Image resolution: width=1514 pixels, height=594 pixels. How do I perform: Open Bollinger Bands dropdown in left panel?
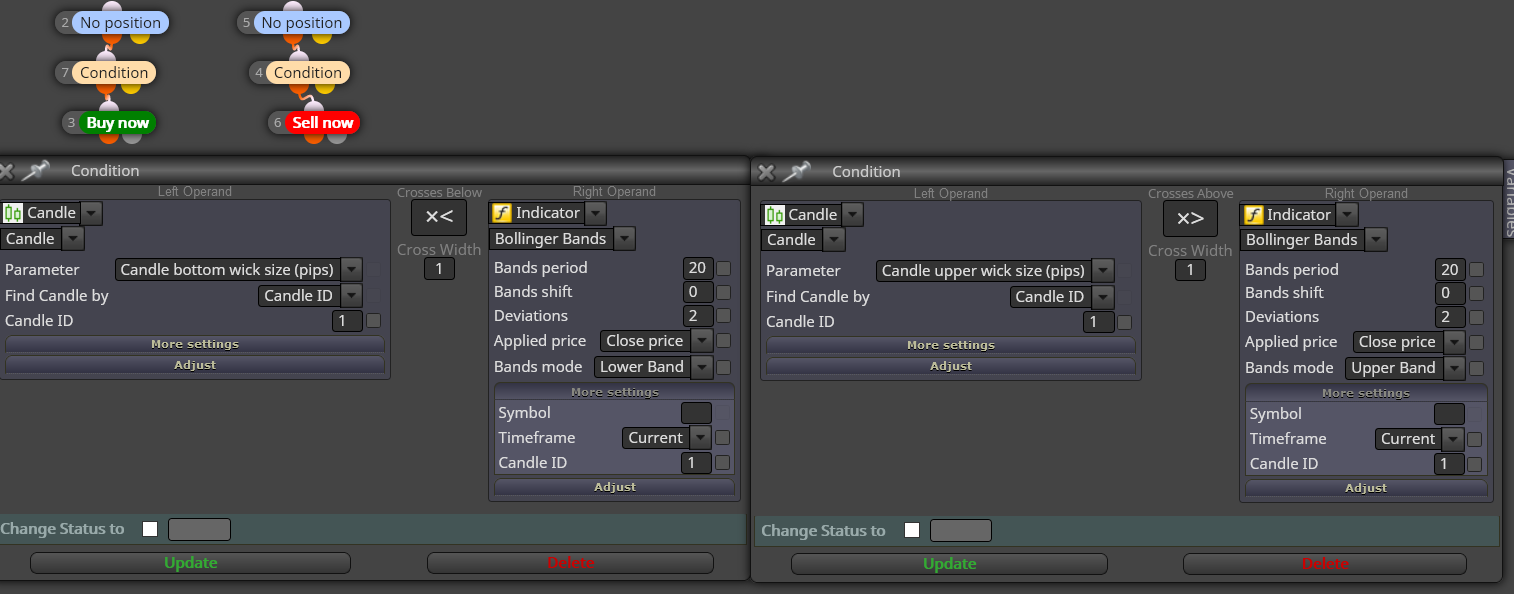625,238
